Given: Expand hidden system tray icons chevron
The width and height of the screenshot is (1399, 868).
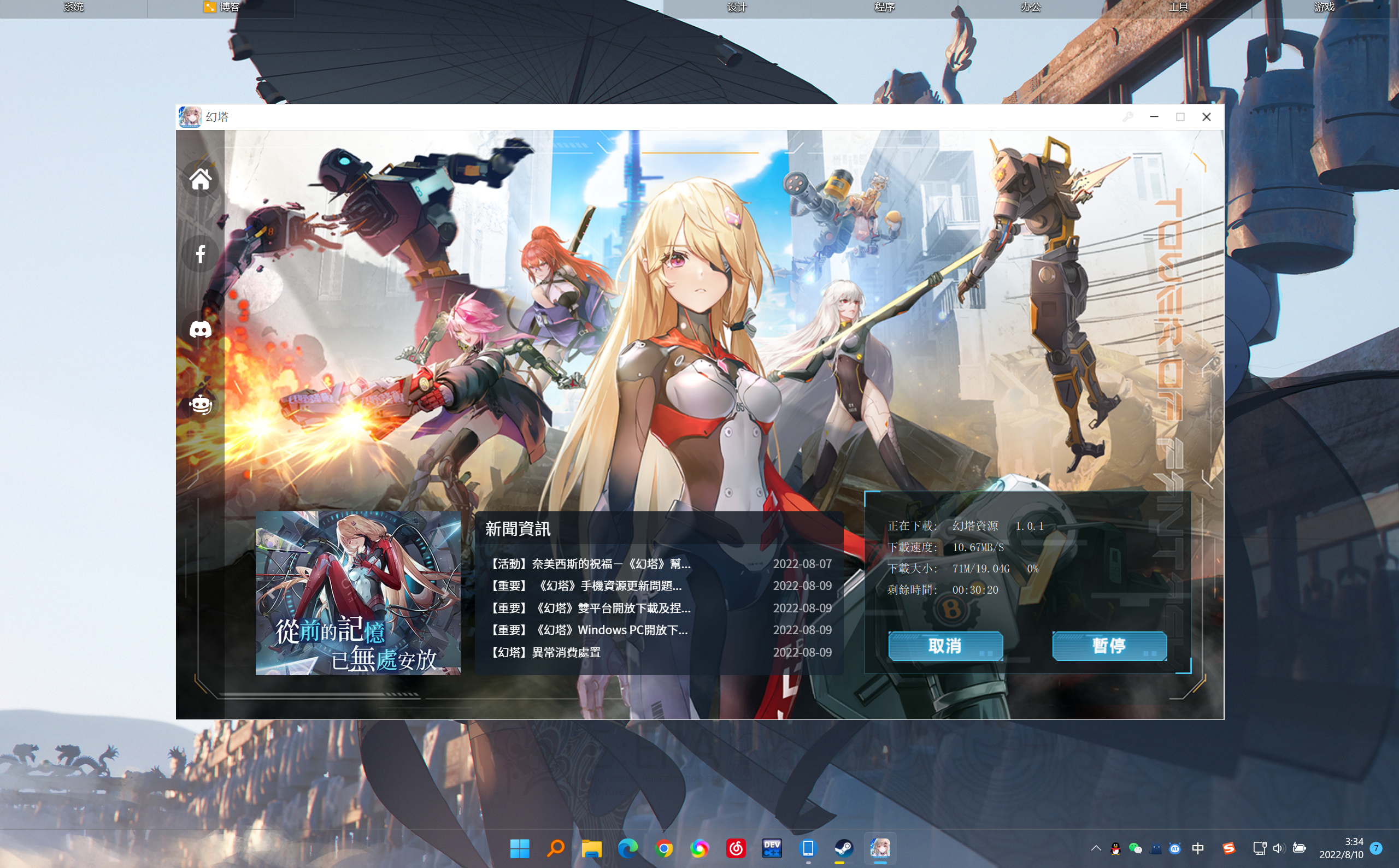Looking at the screenshot, I should pyautogui.click(x=1096, y=848).
